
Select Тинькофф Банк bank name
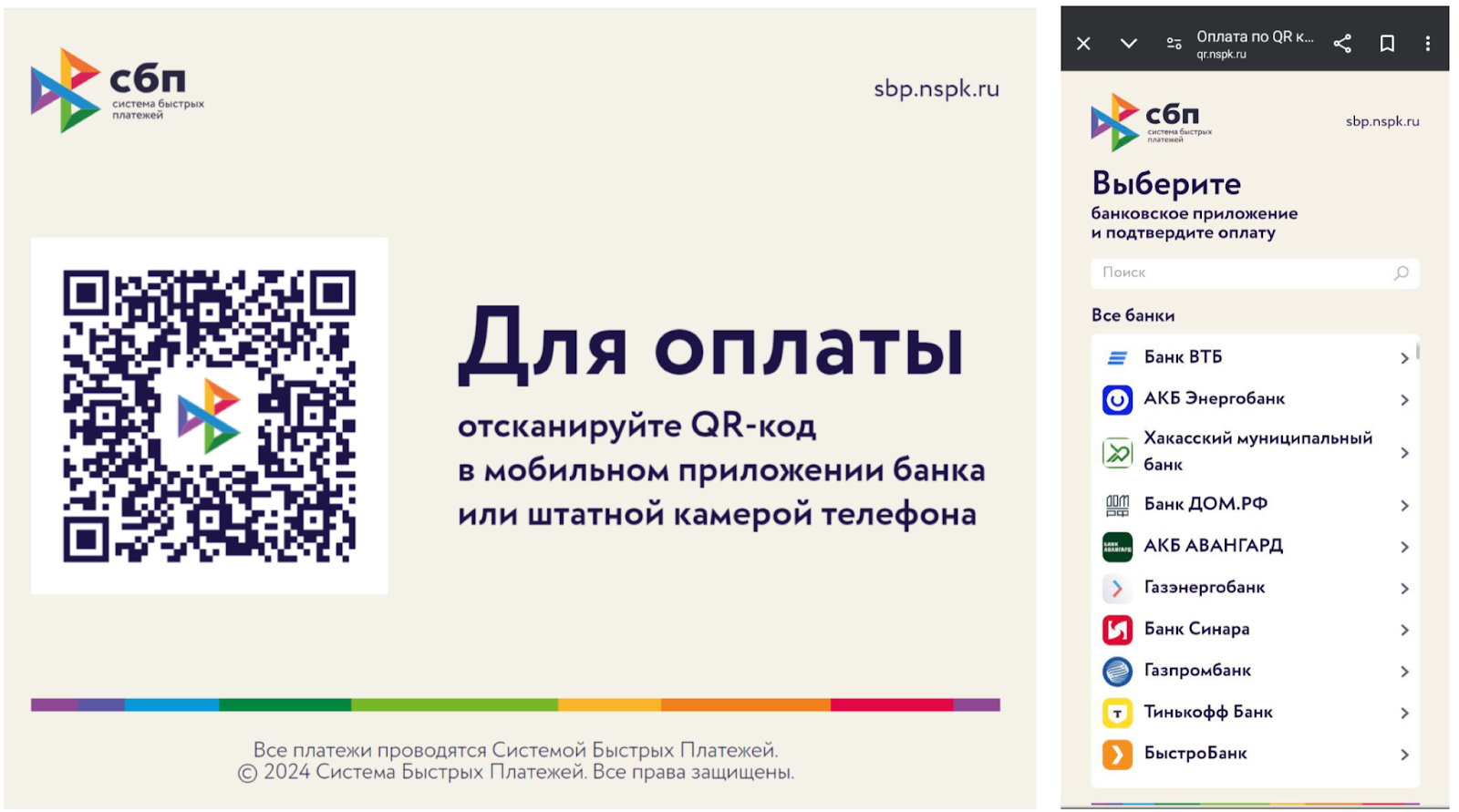click(1208, 712)
